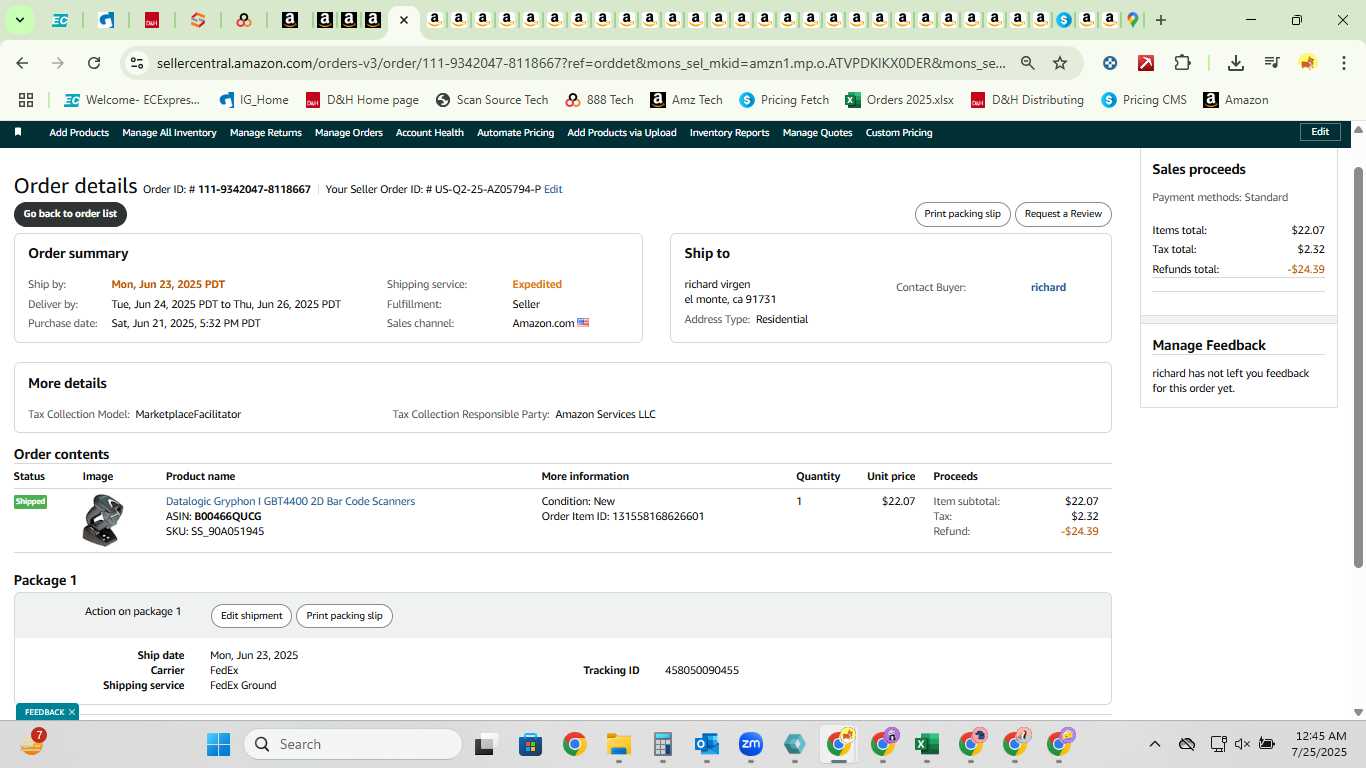This screenshot has width=1366, height=768.
Task: Open the Orders 2025.xlsx bookmark
Action: 899,100
